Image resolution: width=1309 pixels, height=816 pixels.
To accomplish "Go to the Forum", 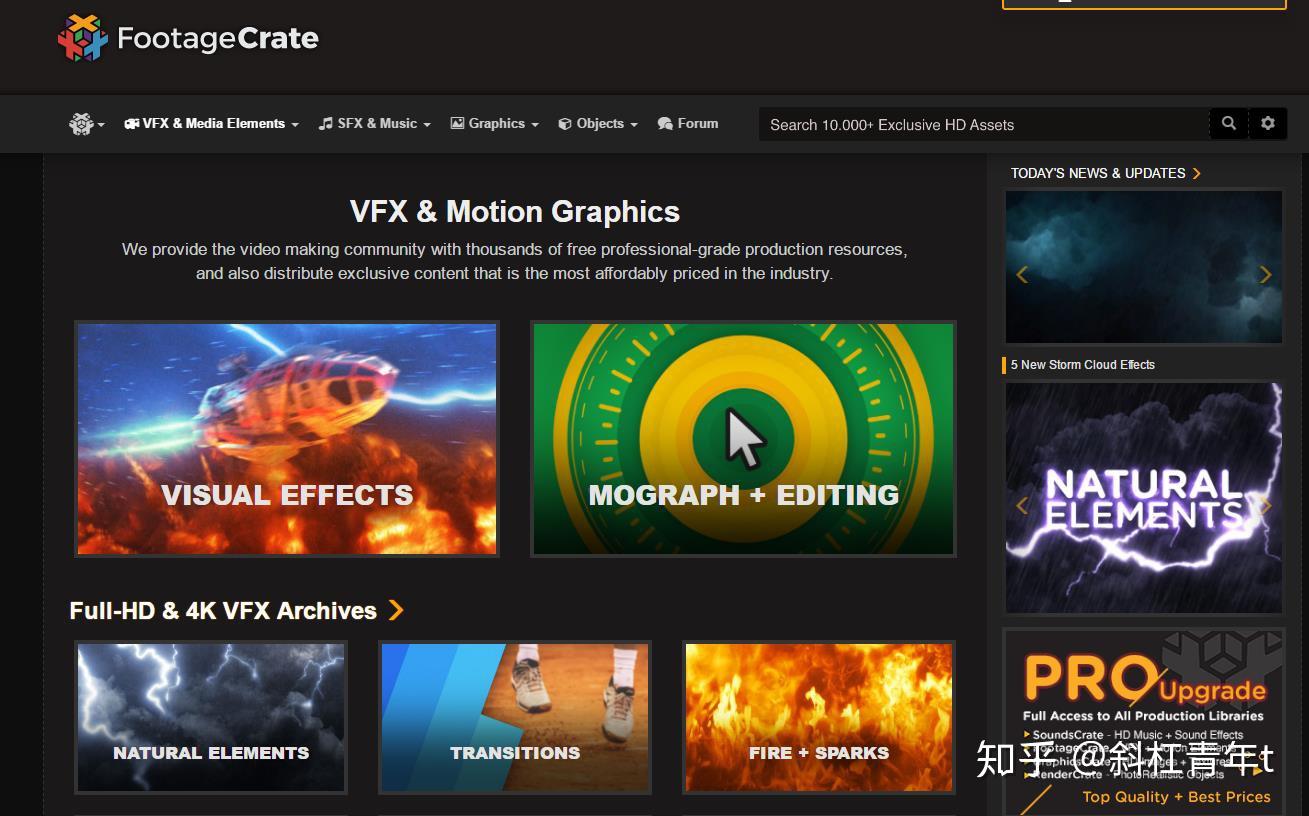I will (x=688, y=124).
